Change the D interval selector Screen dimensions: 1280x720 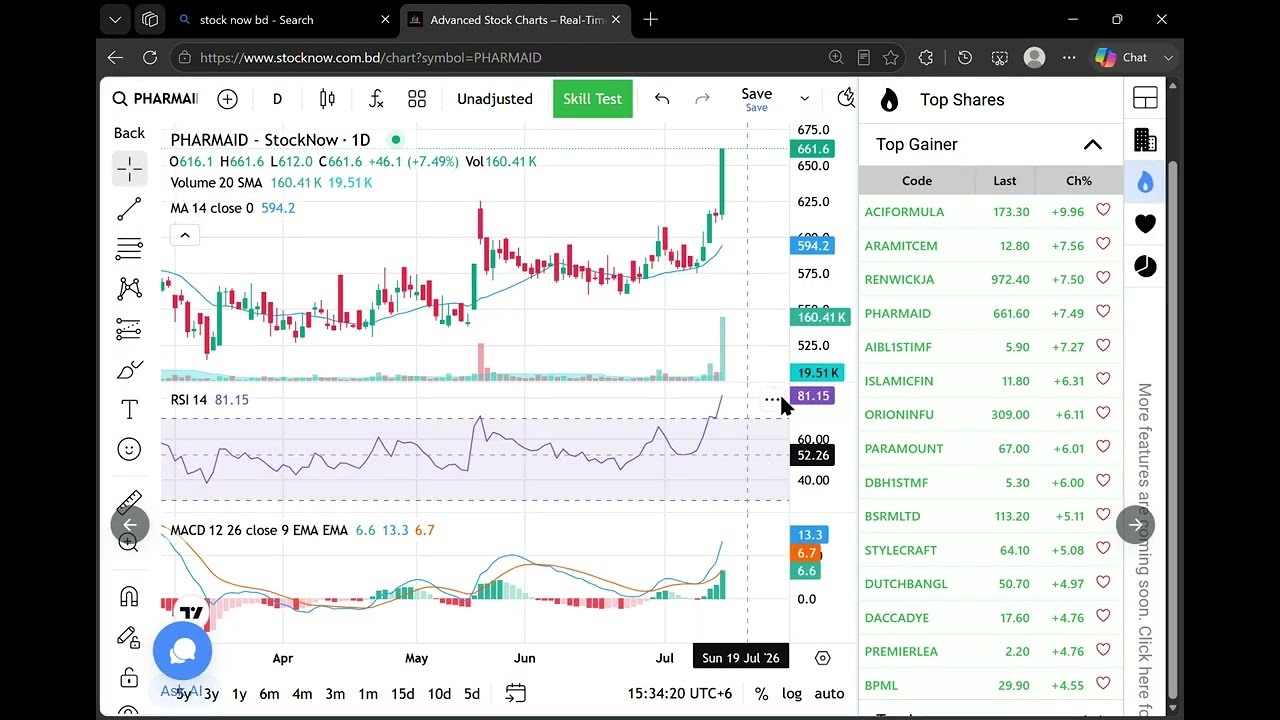[x=277, y=98]
